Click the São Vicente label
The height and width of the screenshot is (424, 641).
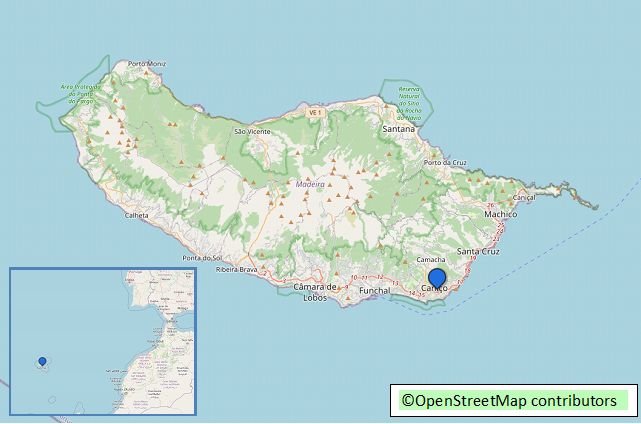click(252, 131)
